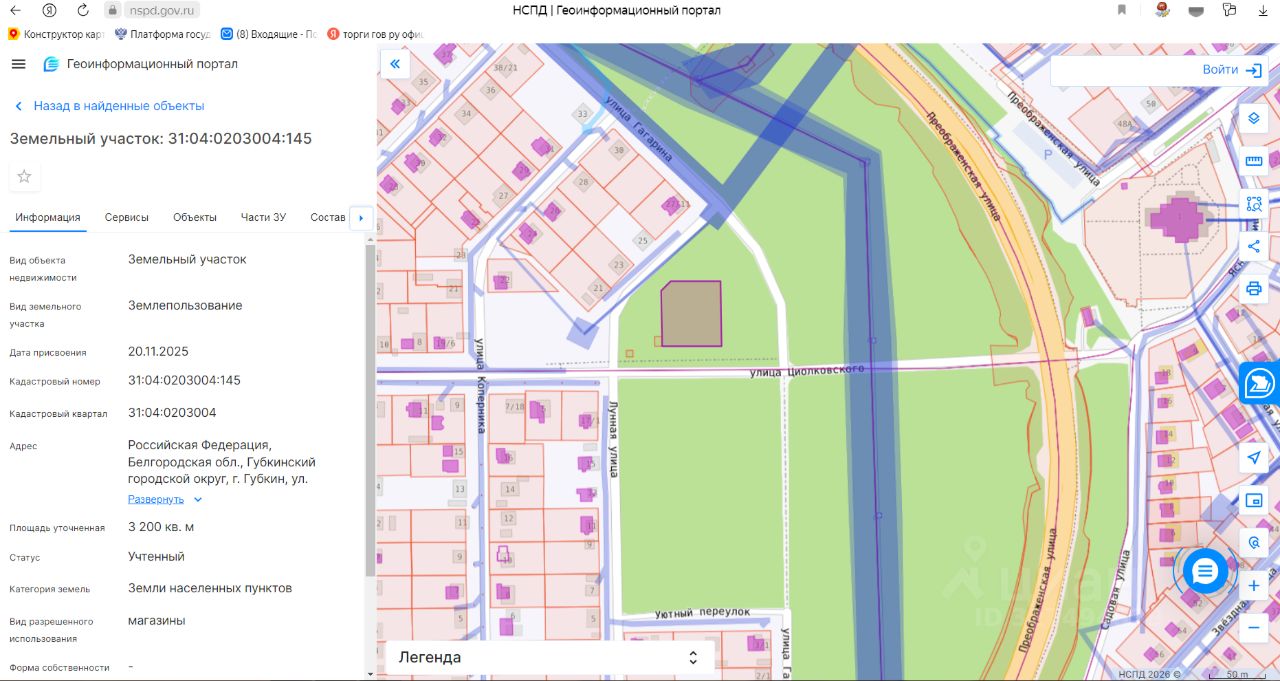Click the date value 20.11.2025
The image size is (1280, 681).
click(x=158, y=352)
